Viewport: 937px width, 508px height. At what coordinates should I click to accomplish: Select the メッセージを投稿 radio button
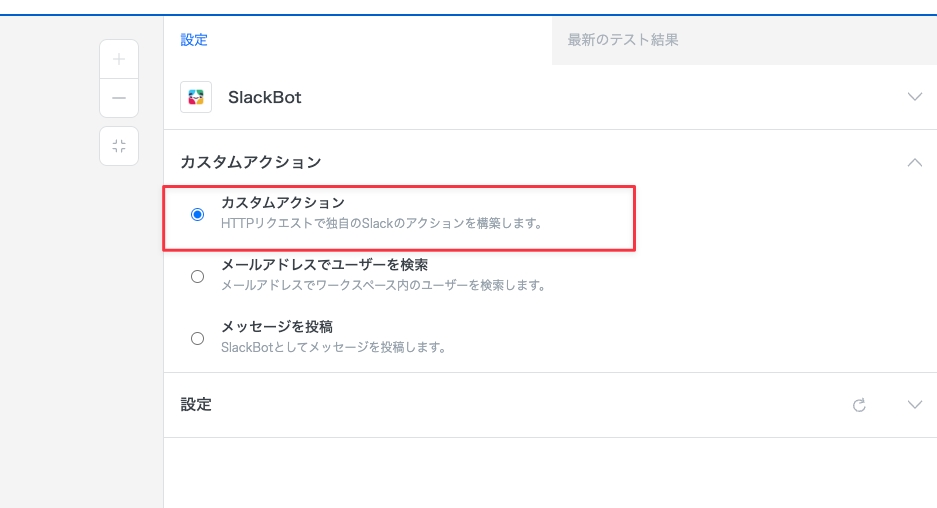(x=197, y=338)
